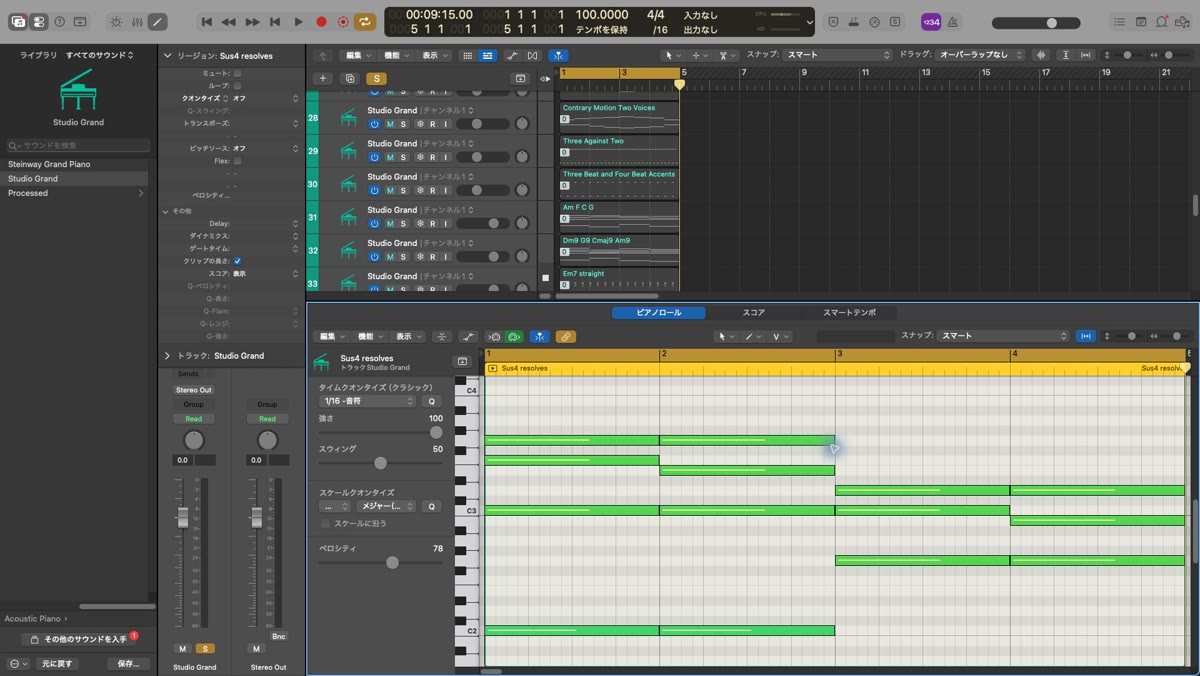This screenshot has height=676, width=1200.
Task: Toggle Flex button in tracks toolbar
Action: (x=532, y=55)
